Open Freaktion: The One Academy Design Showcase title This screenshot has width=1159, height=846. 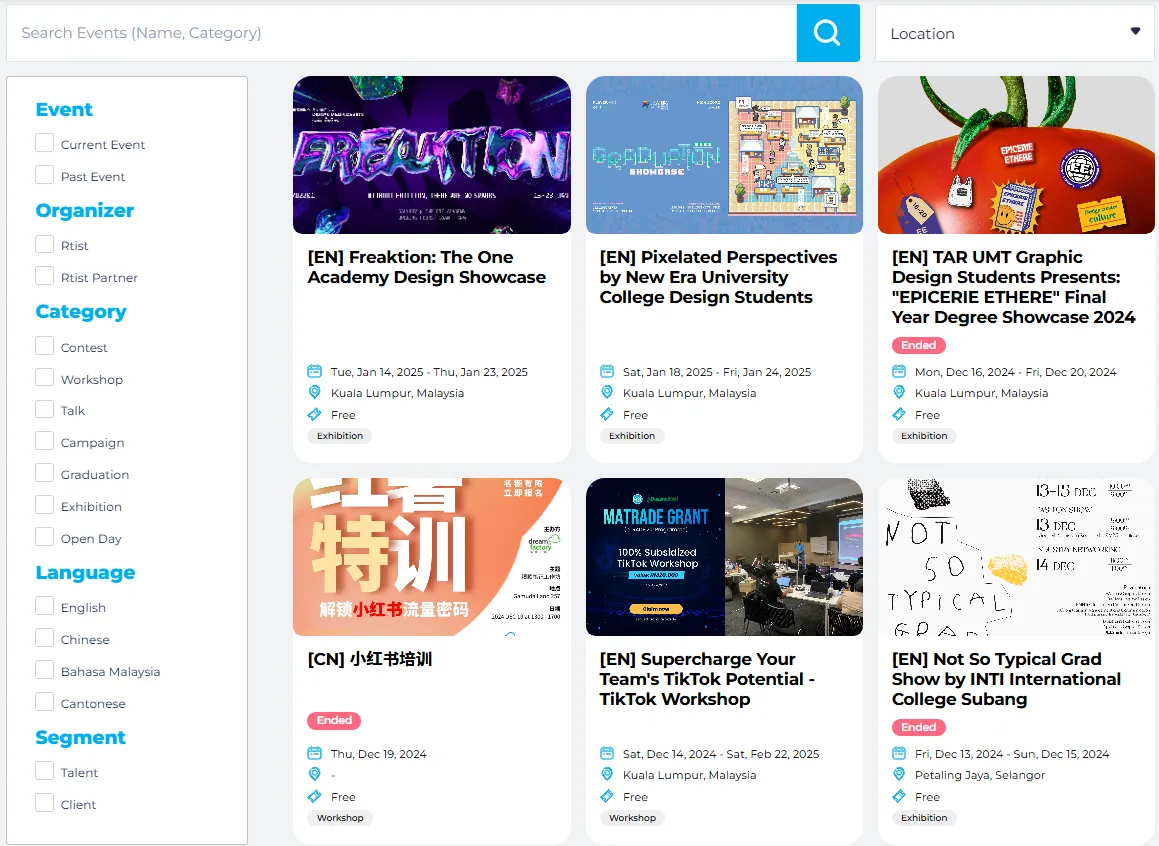(426, 267)
